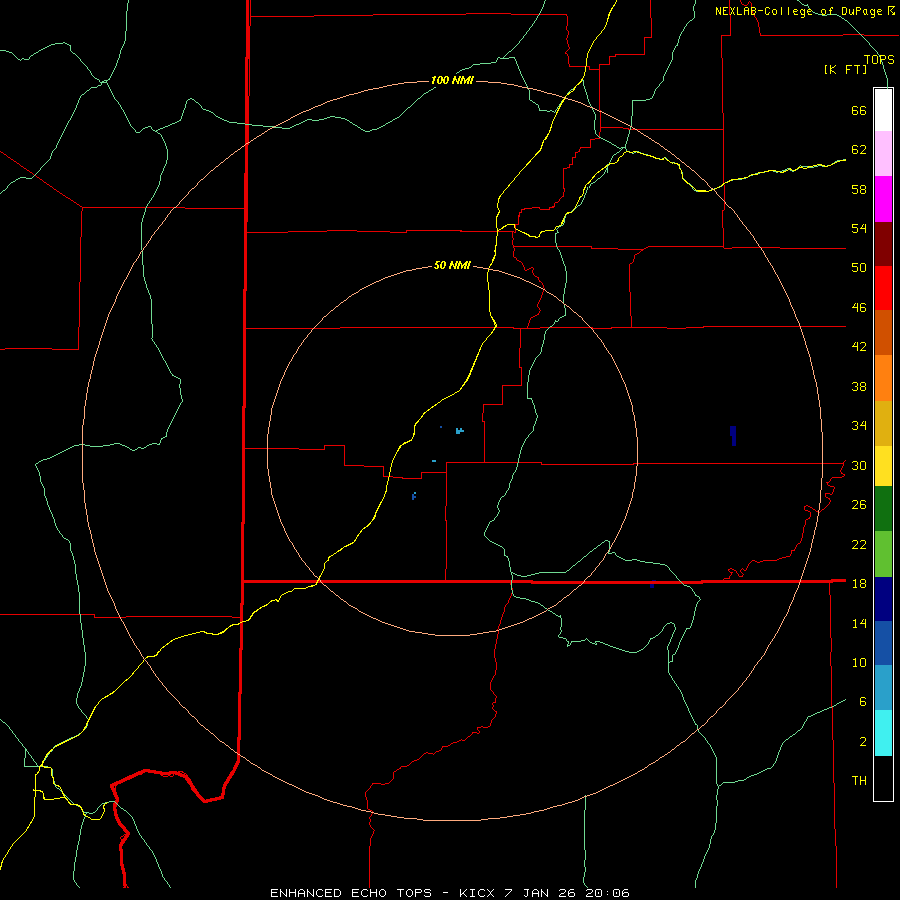Viewport: 900px width, 900px height.
Task: Pick the magenta swatch in the legend
Action: coord(883,198)
